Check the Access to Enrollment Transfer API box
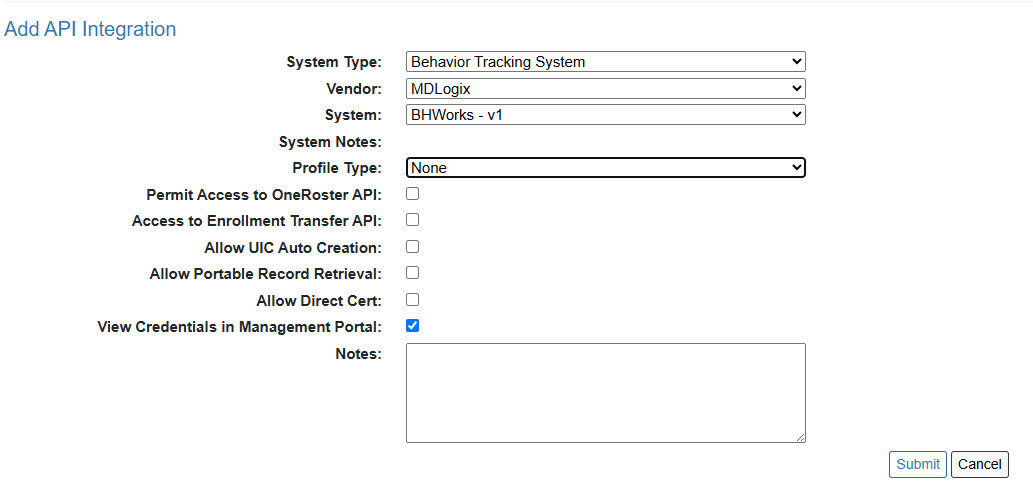1033x484 pixels. 412,220
